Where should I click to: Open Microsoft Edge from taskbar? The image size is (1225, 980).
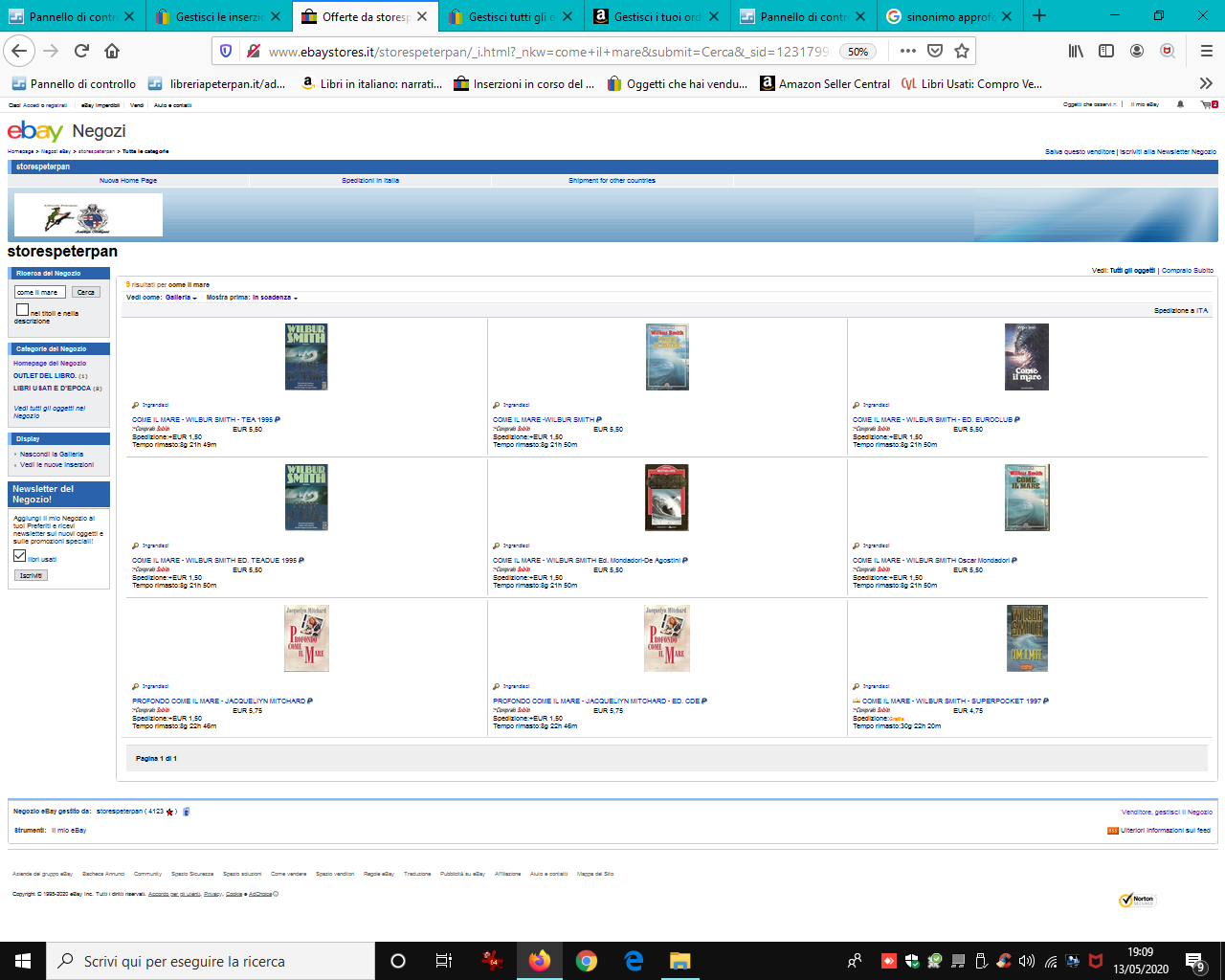[634, 961]
